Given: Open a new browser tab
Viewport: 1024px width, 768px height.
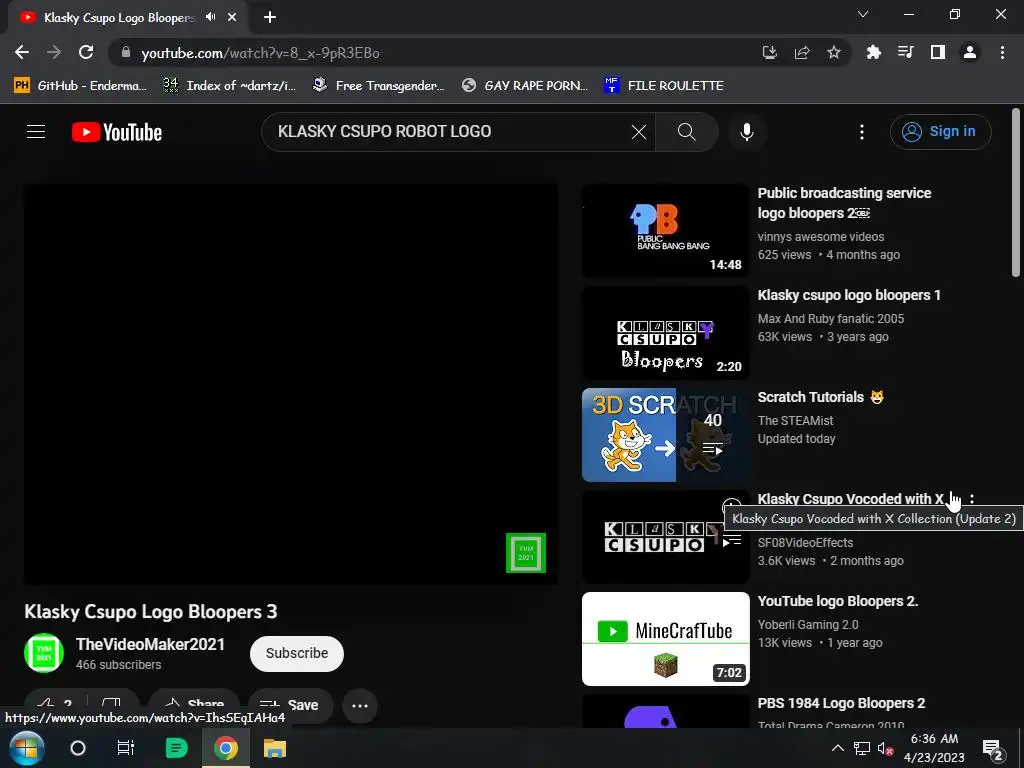Looking at the screenshot, I should 270,18.
